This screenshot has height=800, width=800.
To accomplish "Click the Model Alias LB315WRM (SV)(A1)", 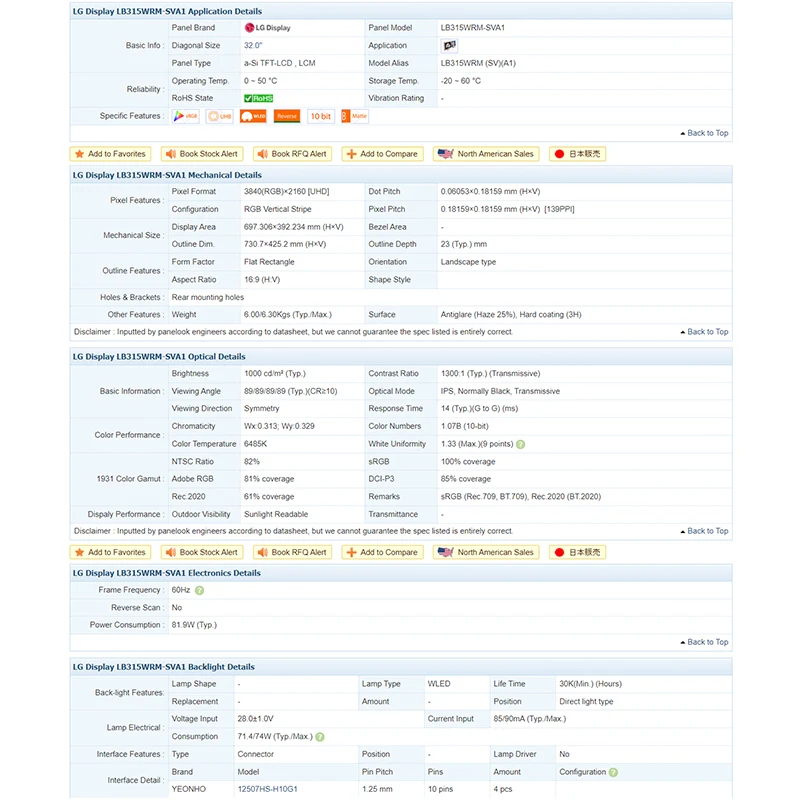I will click(478, 63).
